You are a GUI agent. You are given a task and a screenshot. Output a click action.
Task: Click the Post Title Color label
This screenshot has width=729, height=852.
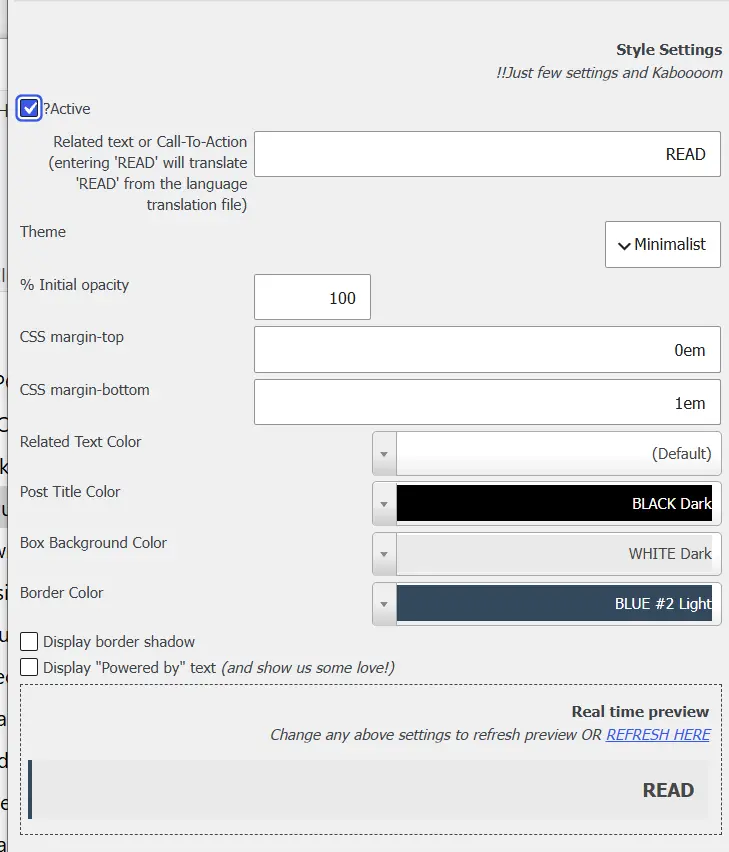[x=70, y=491]
